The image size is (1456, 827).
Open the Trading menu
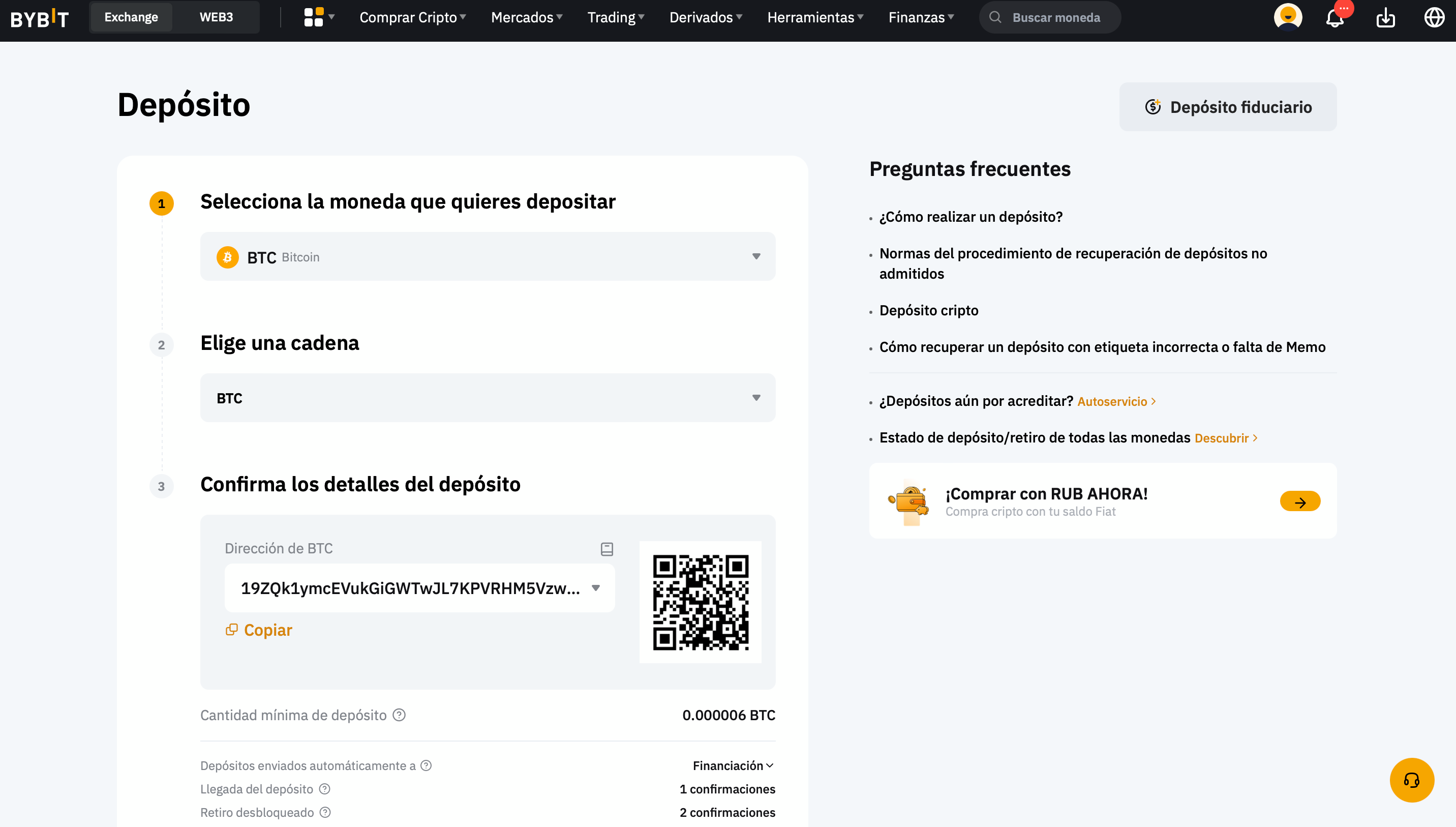pyautogui.click(x=616, y=18)
